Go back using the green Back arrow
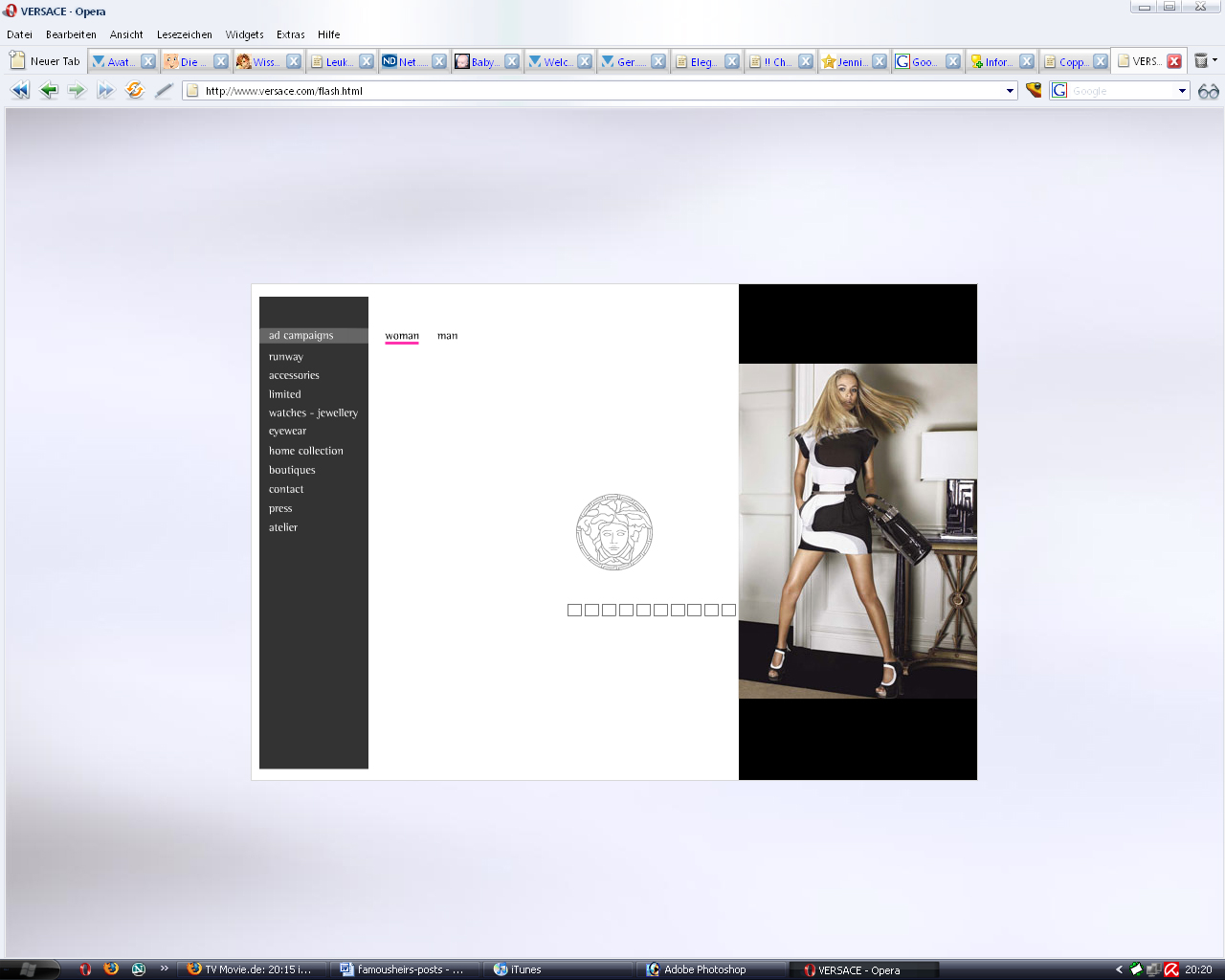Image resolution: width=1225 pixels, height=980 pixels. [x=49, y=90]
